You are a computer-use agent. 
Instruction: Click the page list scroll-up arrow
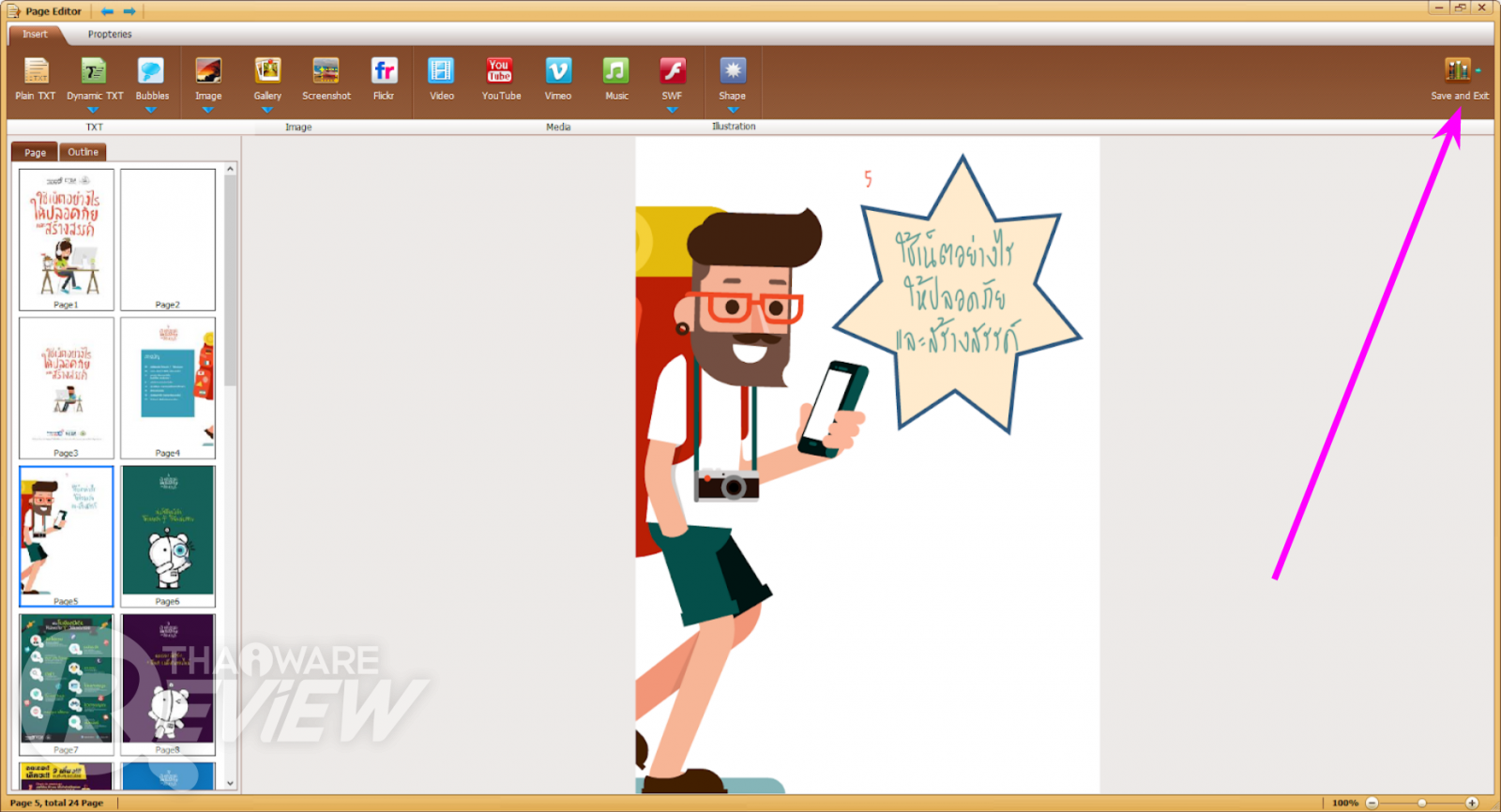coord(230,169)
